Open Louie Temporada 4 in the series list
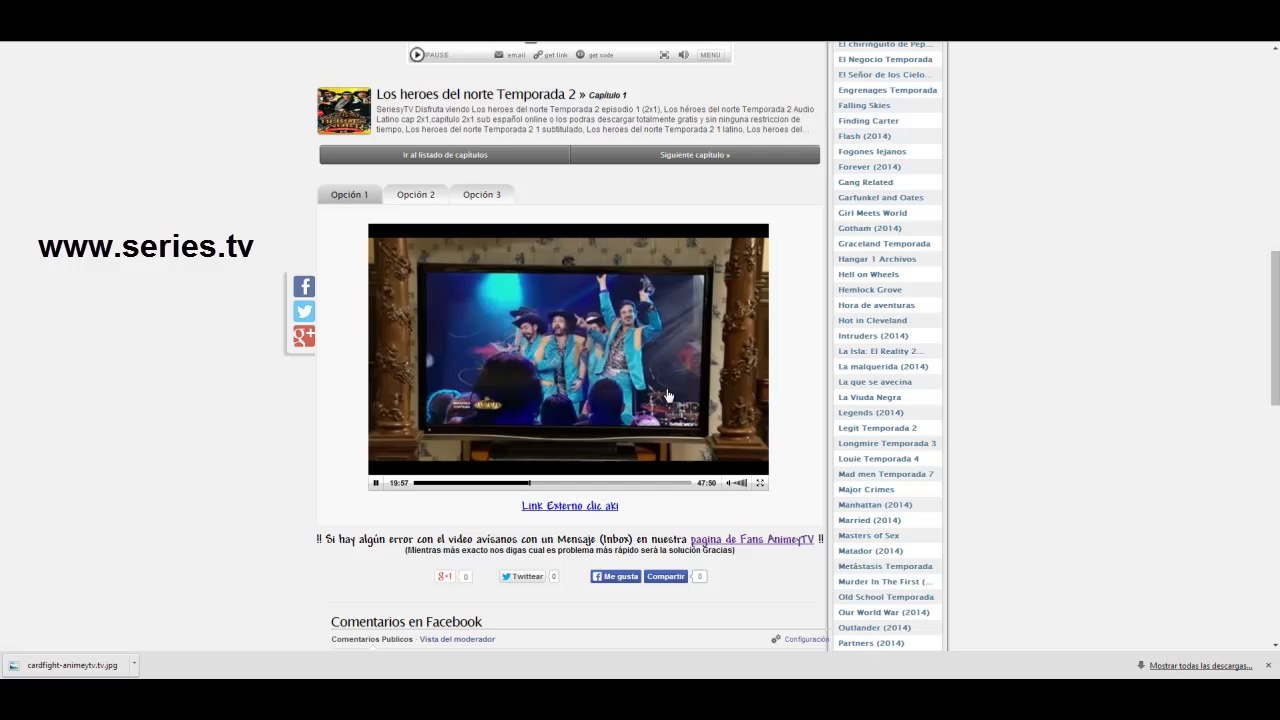 click(878, 459)
